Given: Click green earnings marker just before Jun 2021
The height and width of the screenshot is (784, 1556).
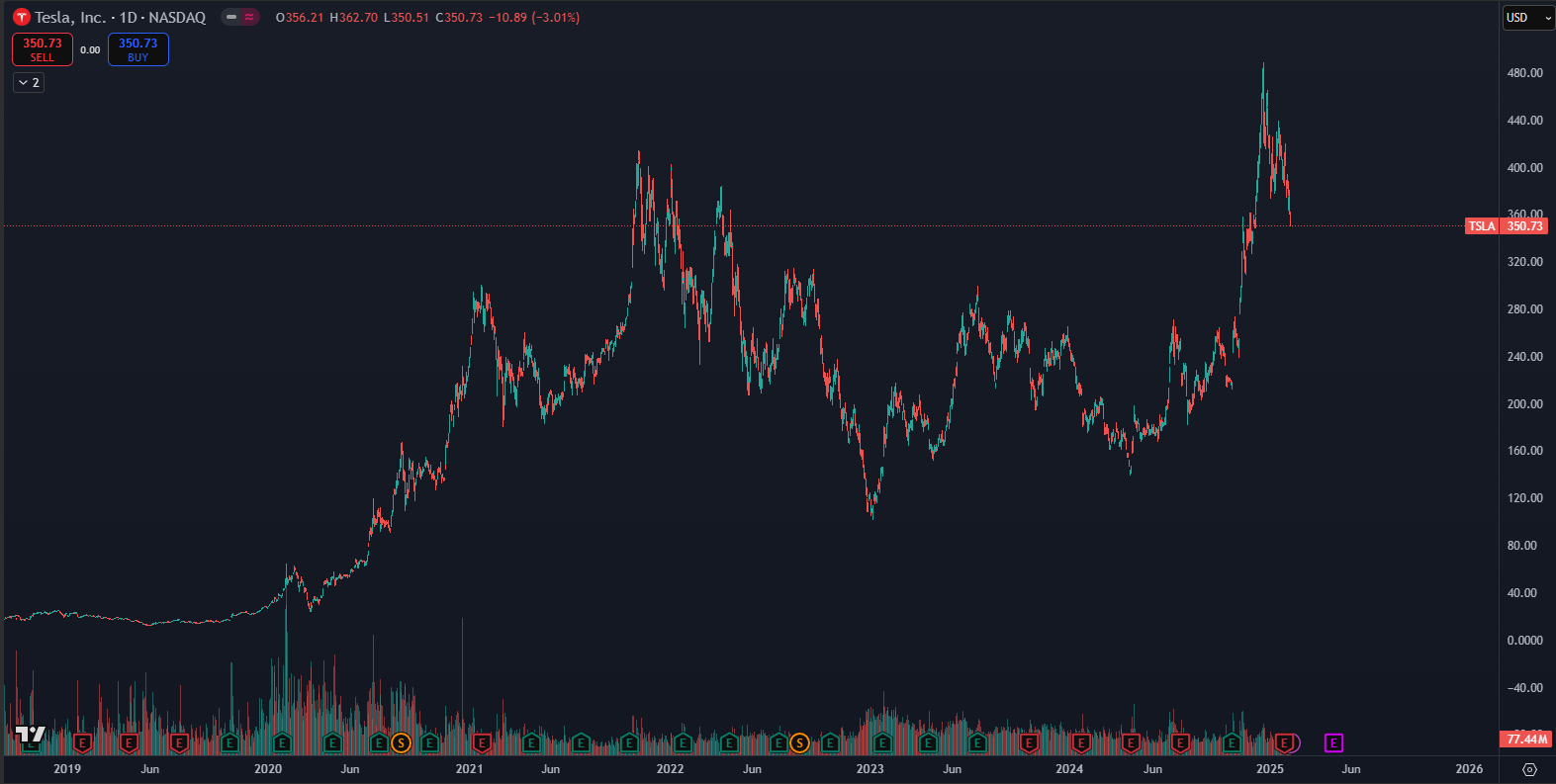Looking at the screenshot, I should (x=531, y=742).
